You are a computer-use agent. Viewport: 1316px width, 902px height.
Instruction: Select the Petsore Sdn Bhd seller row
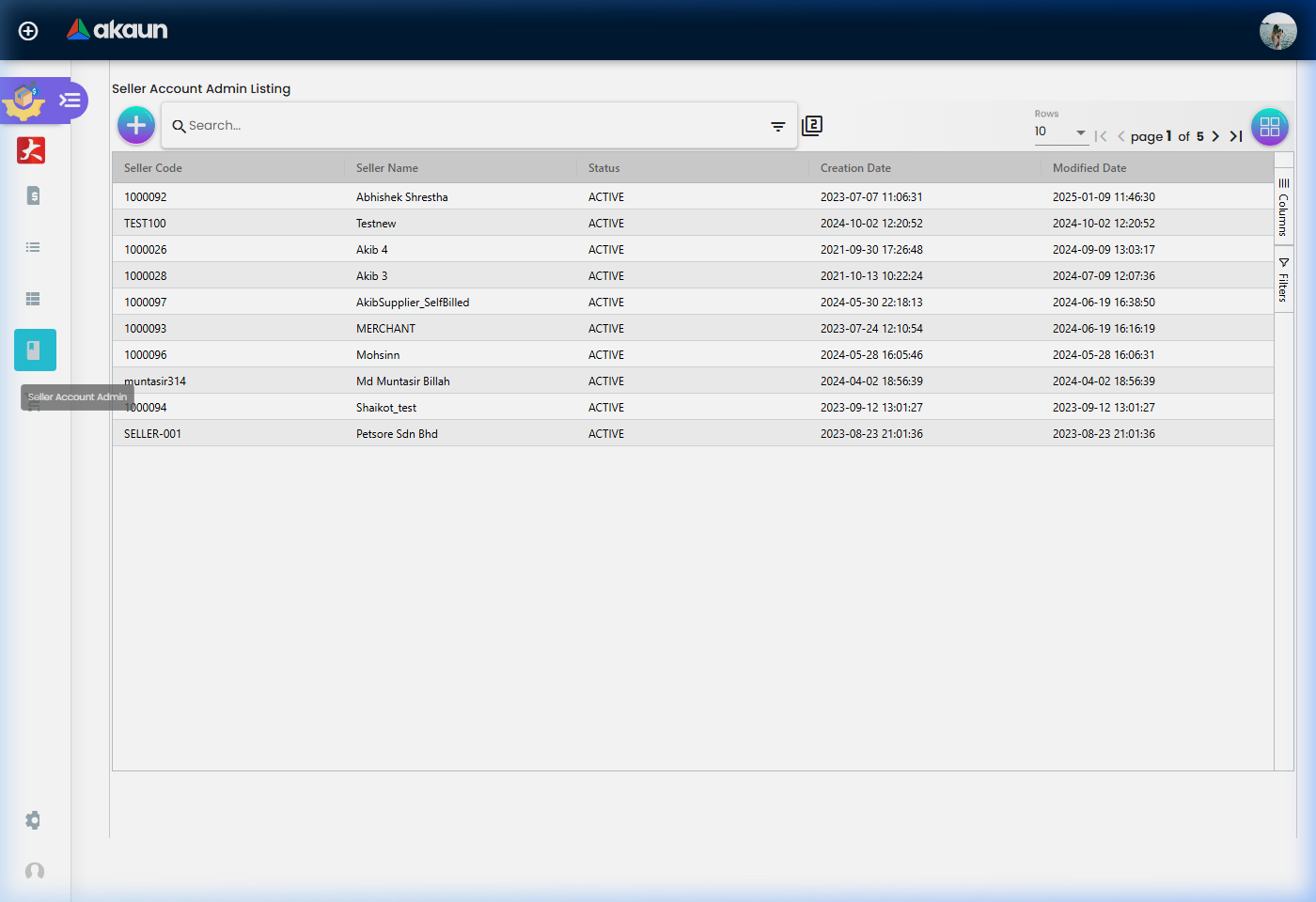pyautogui.click(x=397, y=434)
